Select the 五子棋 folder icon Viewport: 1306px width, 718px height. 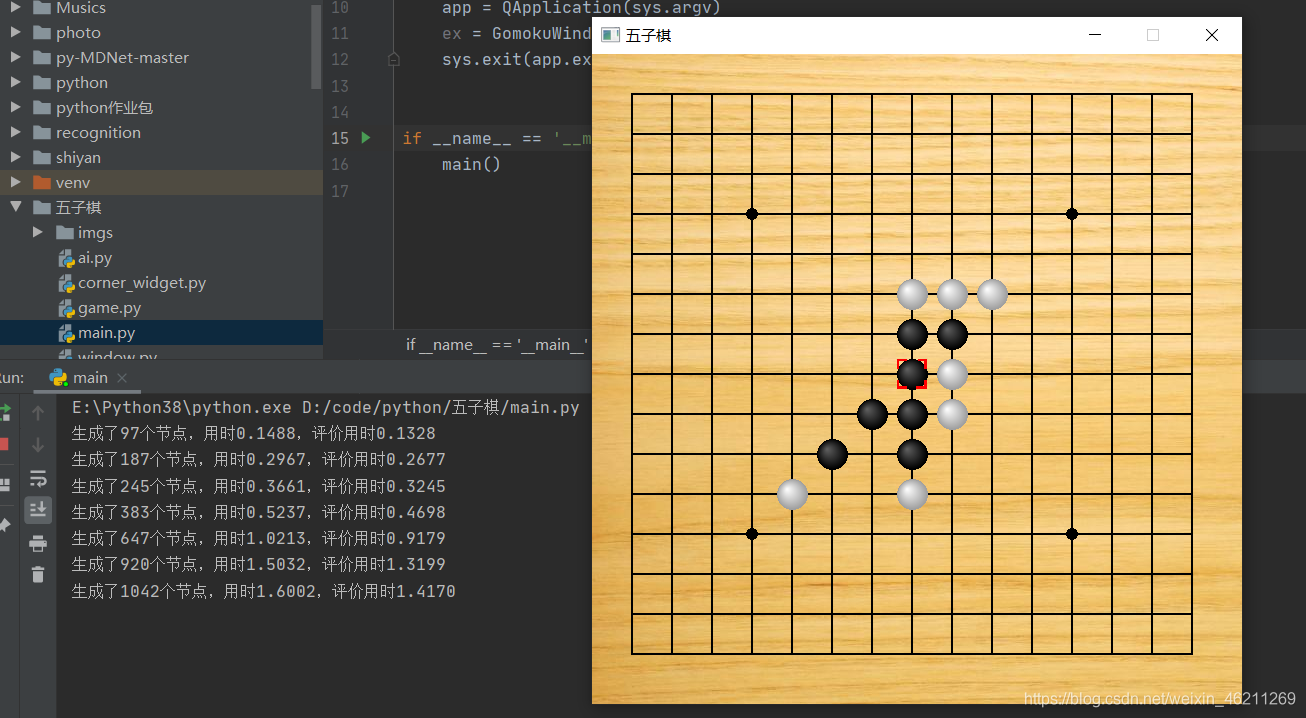pyautogui.click(x=41, y=208)
